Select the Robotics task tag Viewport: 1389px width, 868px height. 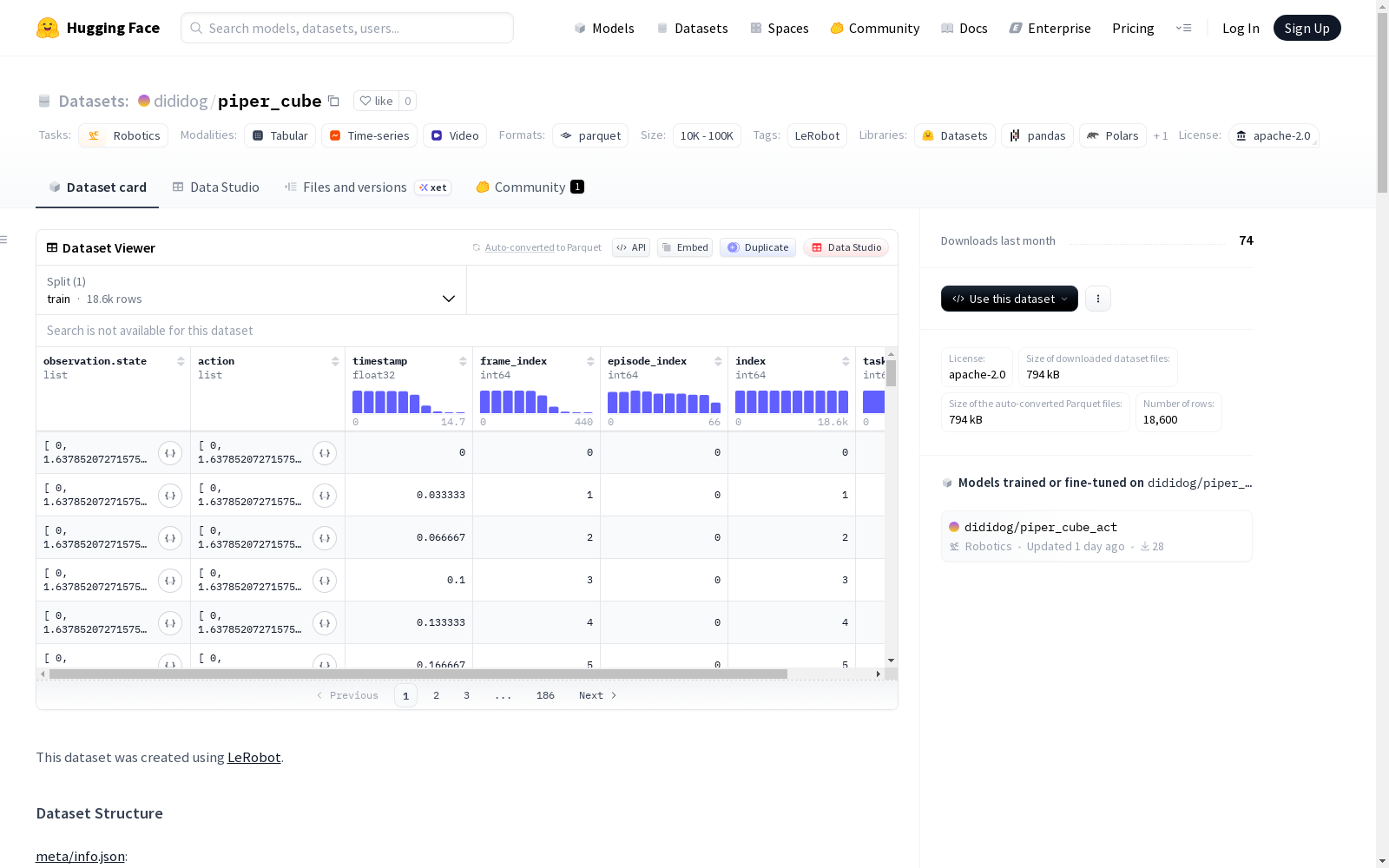click(124, 135)
